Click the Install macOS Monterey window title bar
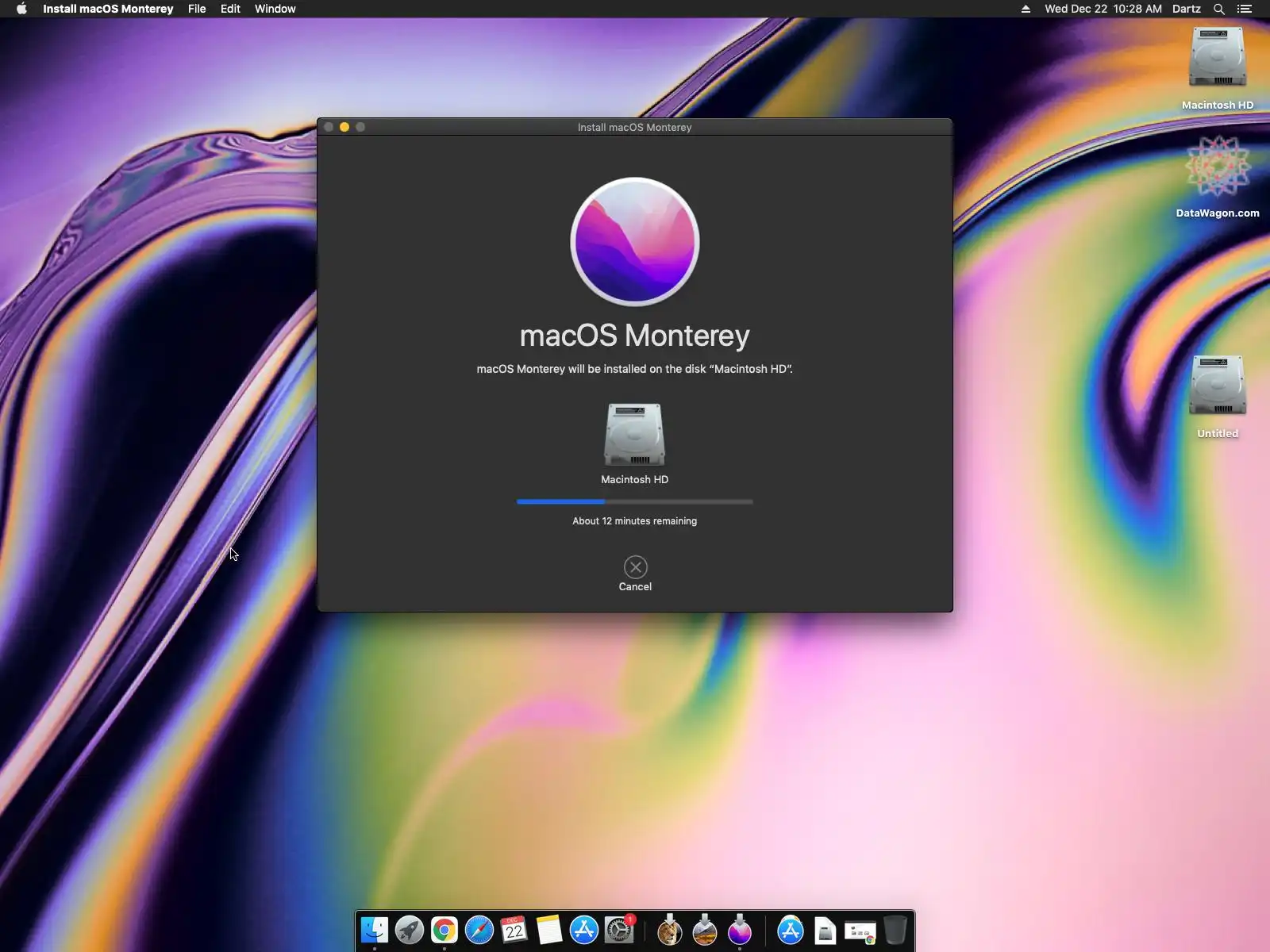This screenshot has height=952, width=1270. point(635,127)
